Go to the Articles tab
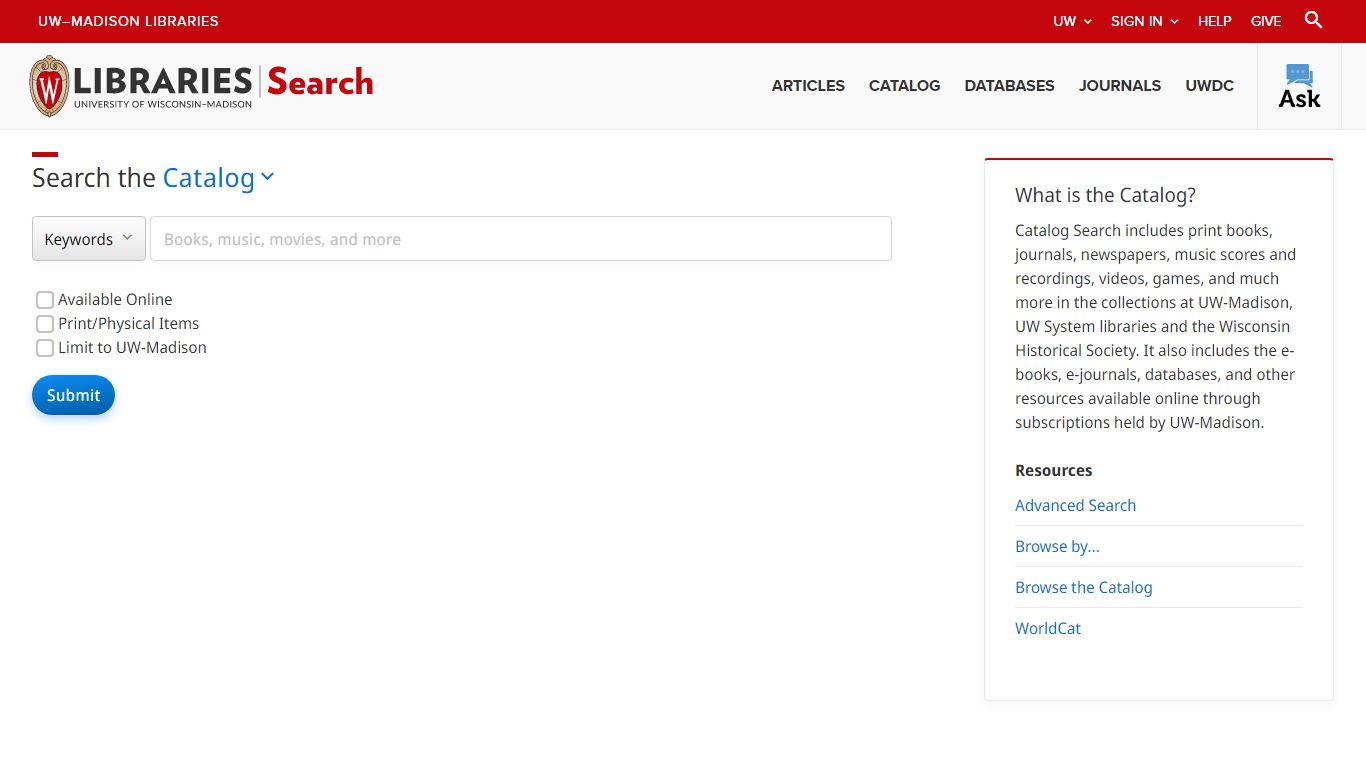Screen dimensions: 1366x768 click(808, 86)
